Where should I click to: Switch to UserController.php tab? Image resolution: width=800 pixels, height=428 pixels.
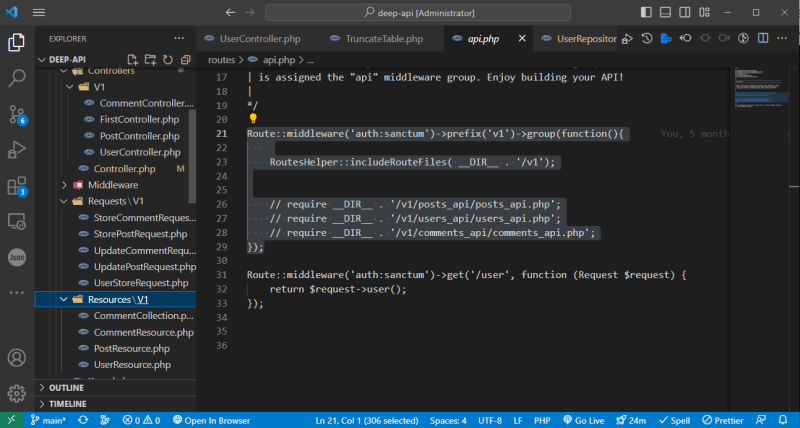tap(259, 39)
